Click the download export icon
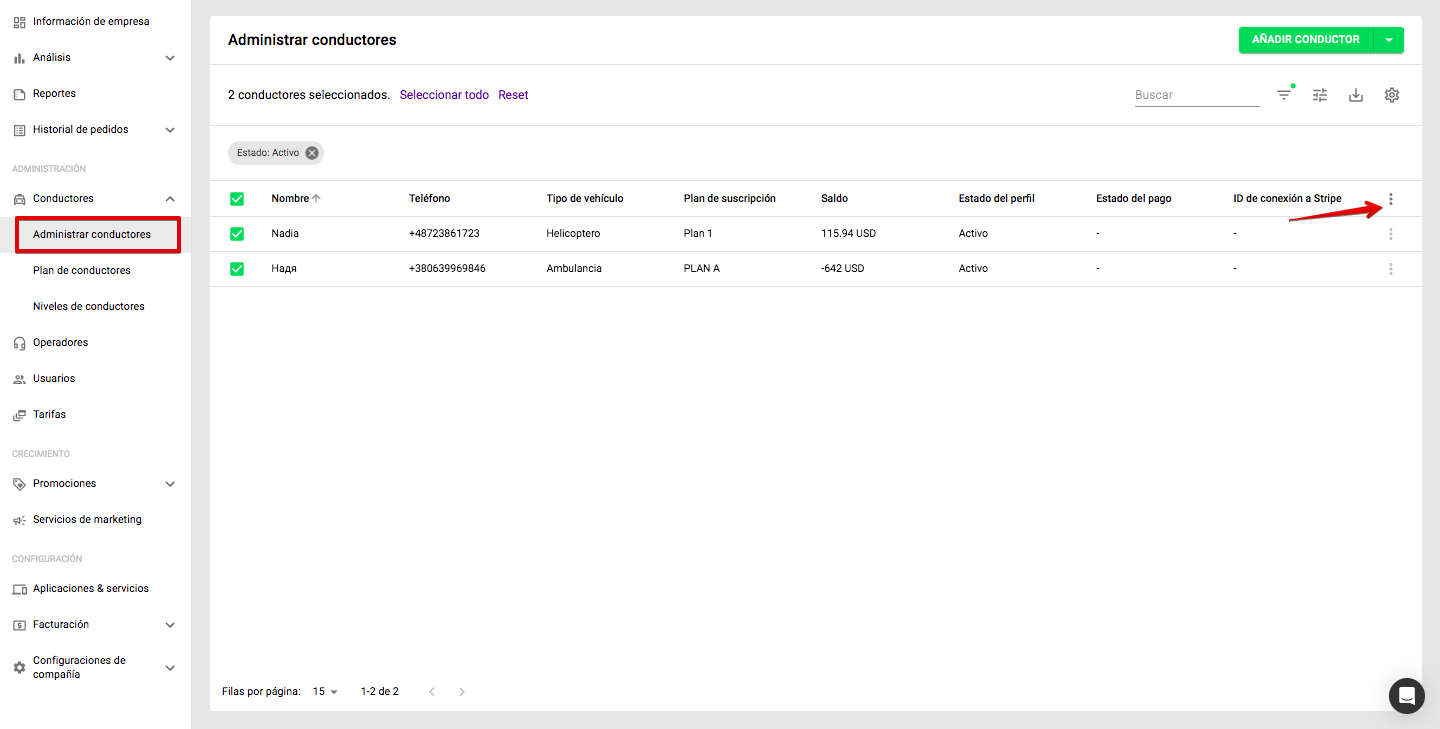The image size is (1440, 729). click(x=1356, y=95)
